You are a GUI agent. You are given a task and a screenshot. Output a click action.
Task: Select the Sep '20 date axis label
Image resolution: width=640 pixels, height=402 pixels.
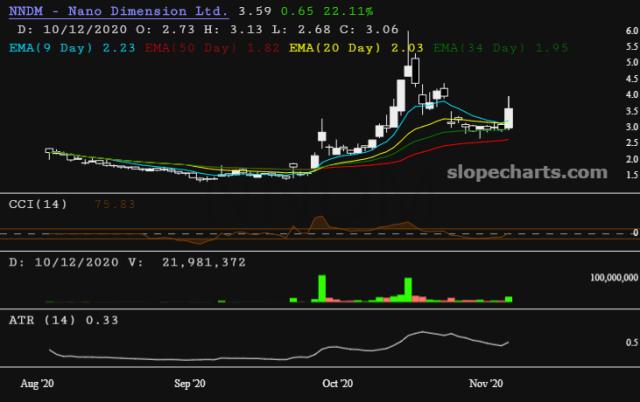188,383
